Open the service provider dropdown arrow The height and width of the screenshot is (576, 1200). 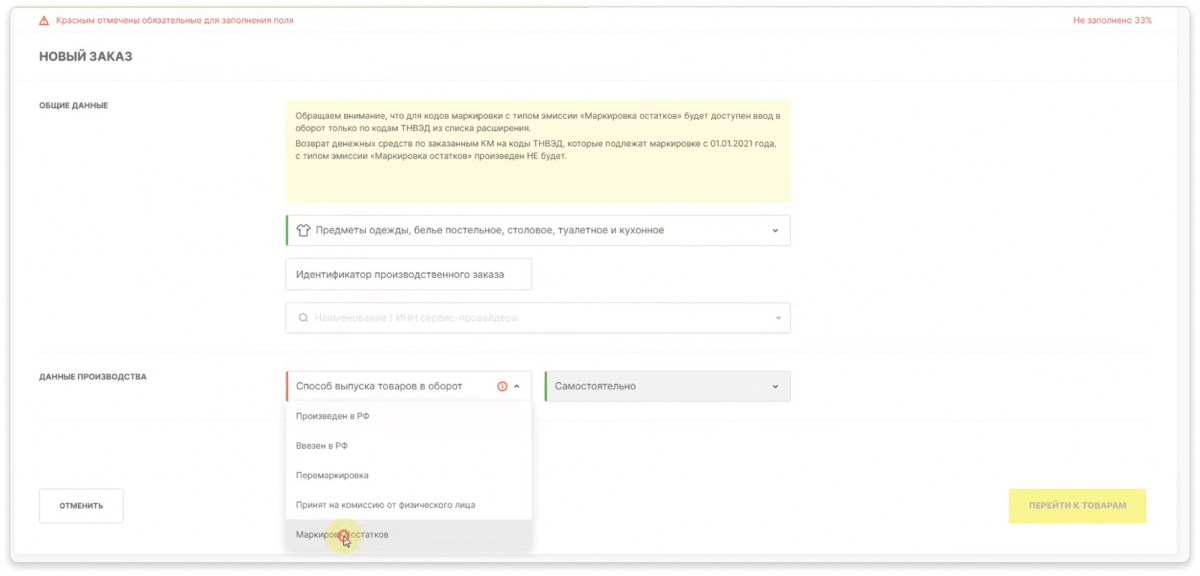pos(775,319)
